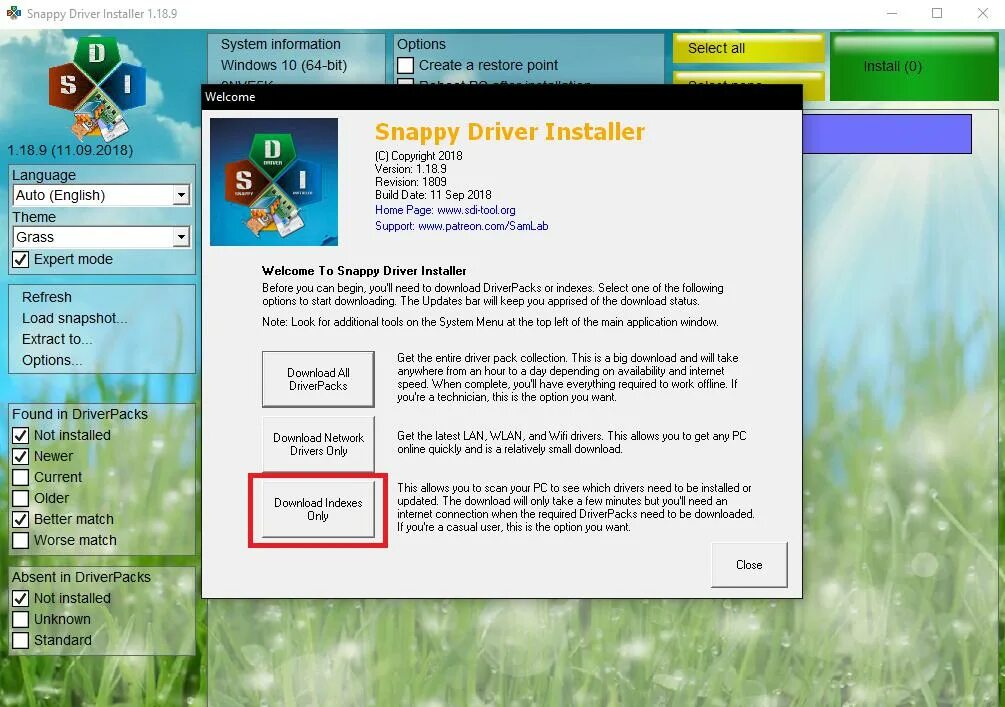The width and height of the screenshot is (1005, 707).
Task: Click the yellow Select all button
Action: [748, 48]
